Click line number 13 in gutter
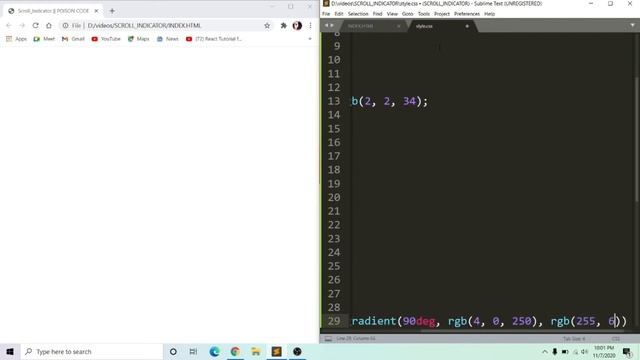The width and height of the screenshot is (640, 360). click(x=334, y=101)
